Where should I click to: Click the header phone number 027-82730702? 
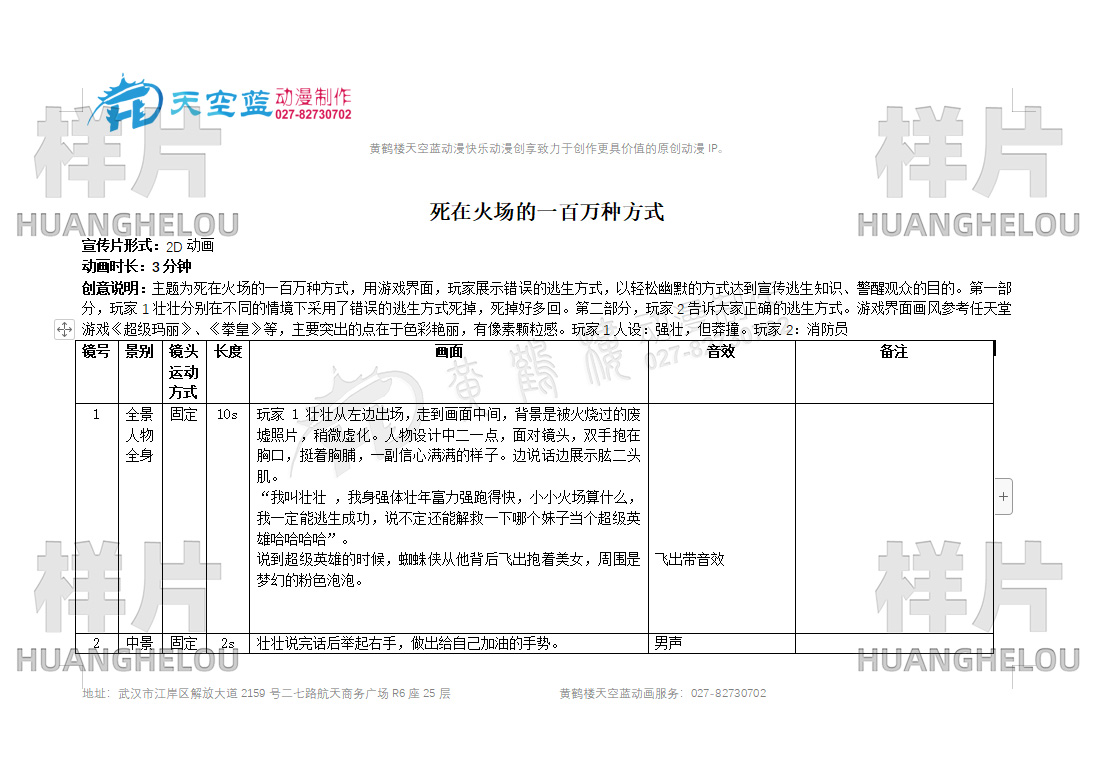pos(314,115)
